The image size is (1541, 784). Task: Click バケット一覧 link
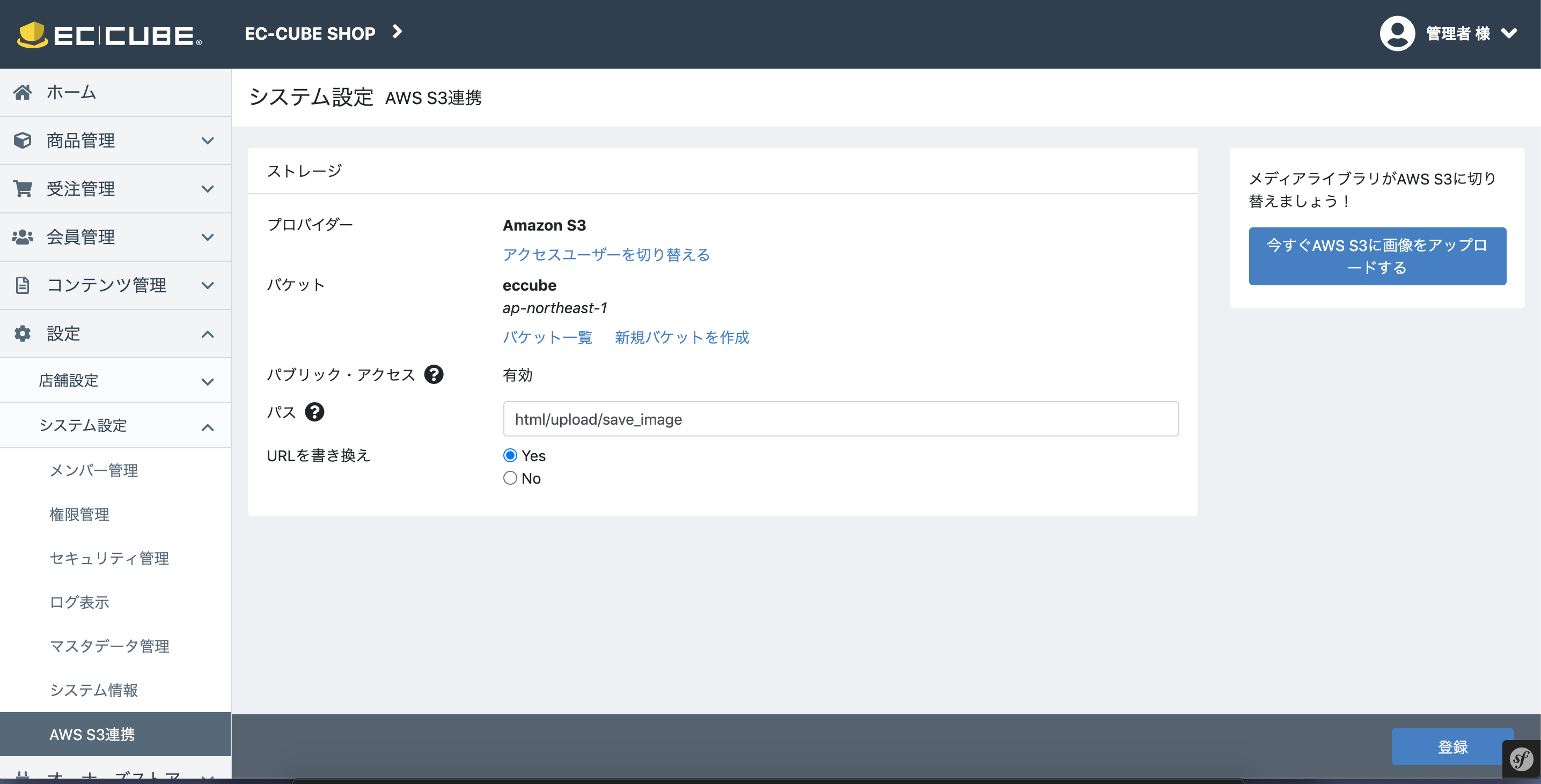[x=547, y=337]
